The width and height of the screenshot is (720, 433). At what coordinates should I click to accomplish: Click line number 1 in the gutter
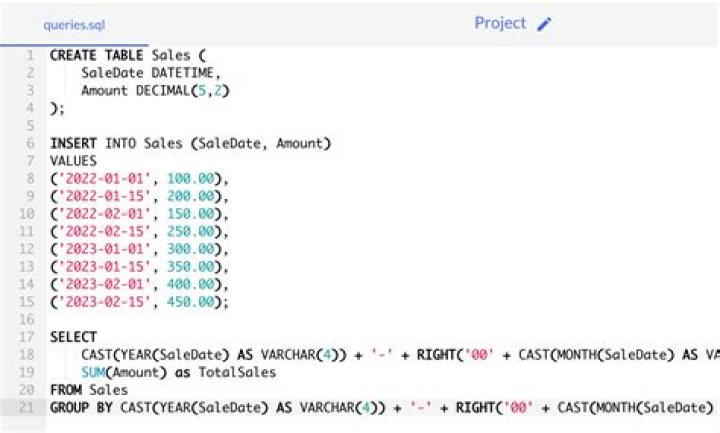click(x=30, y=56)
